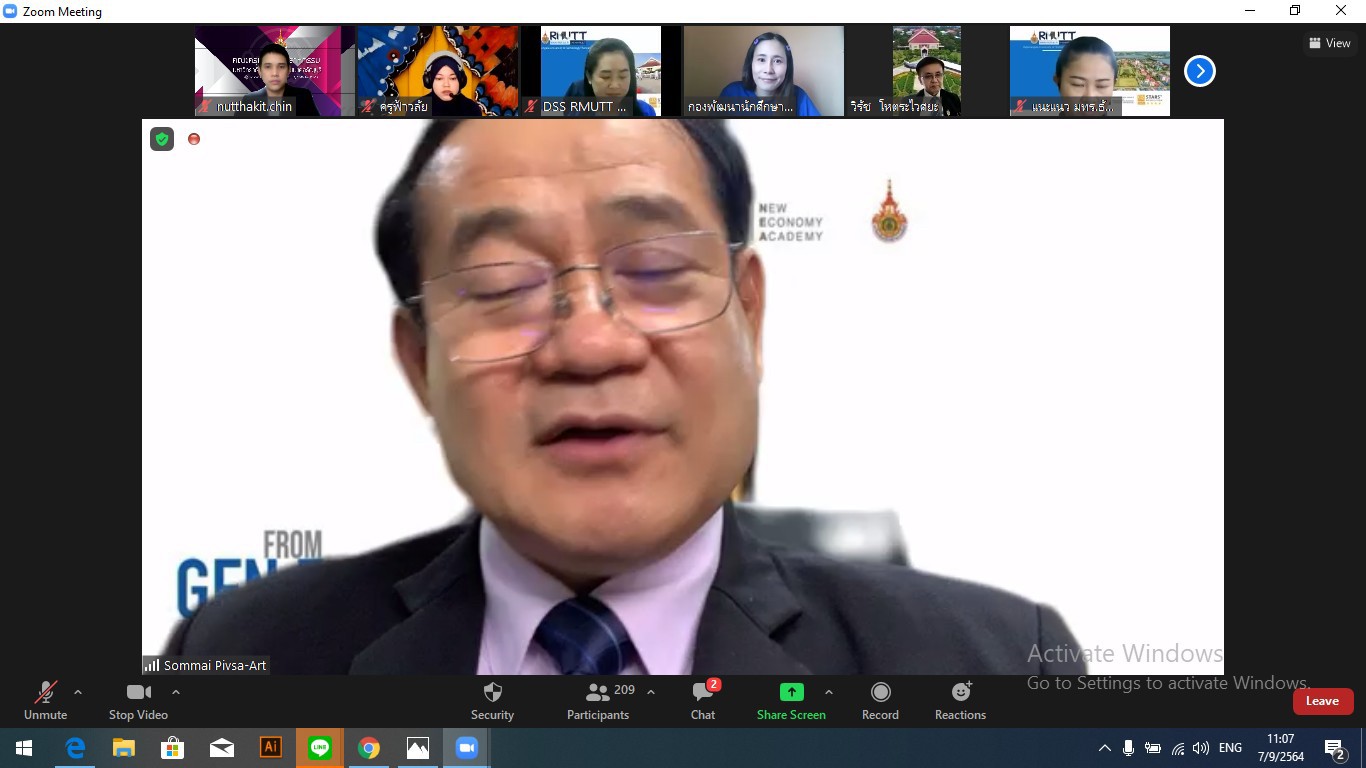Expand the Participants options arrow

(651, 692)
